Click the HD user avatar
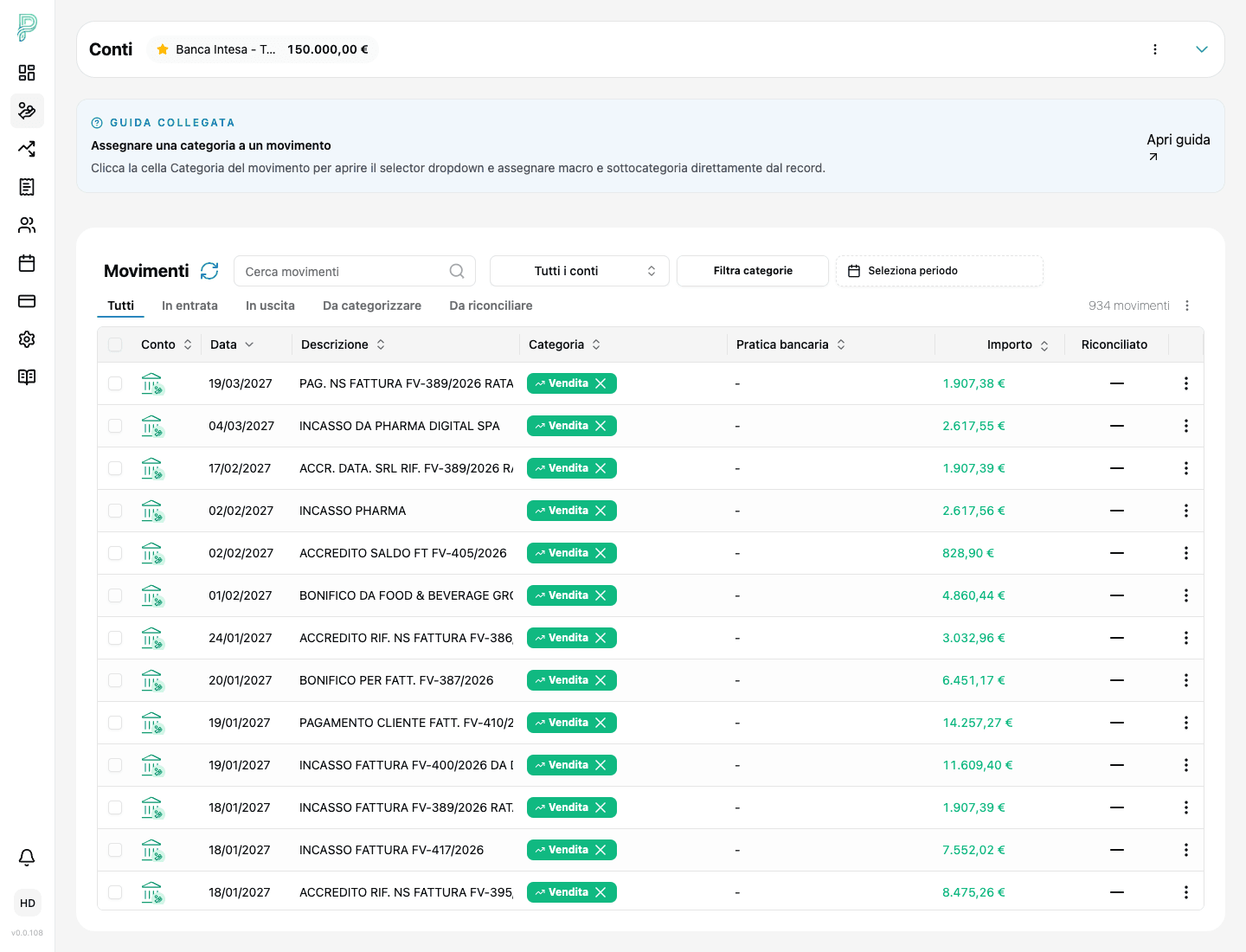Viewport: 1246px width, 952px height. [28, 904]
